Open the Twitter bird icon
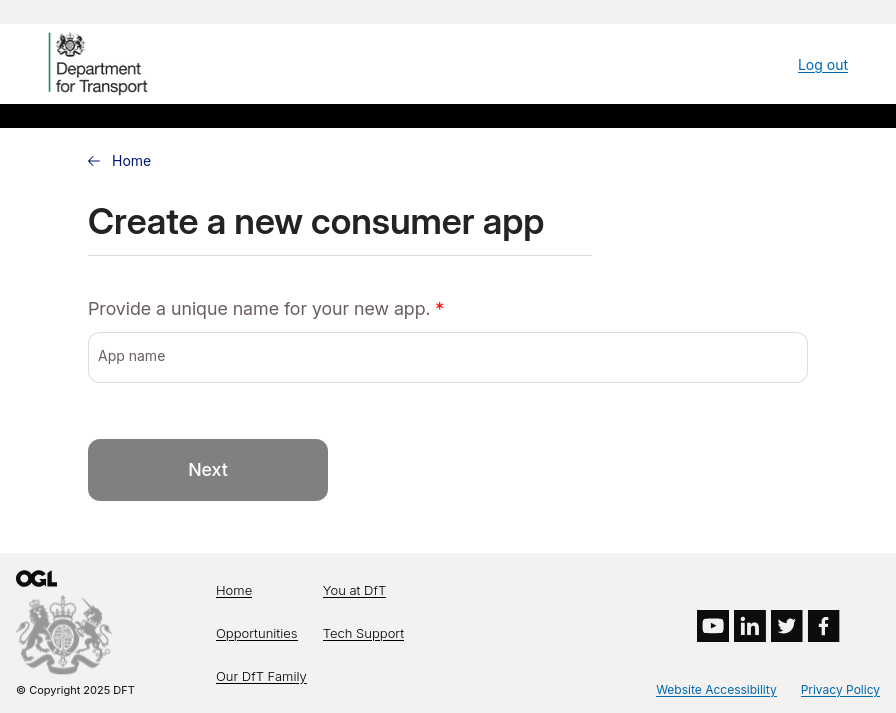 click(x=787, y=626)
